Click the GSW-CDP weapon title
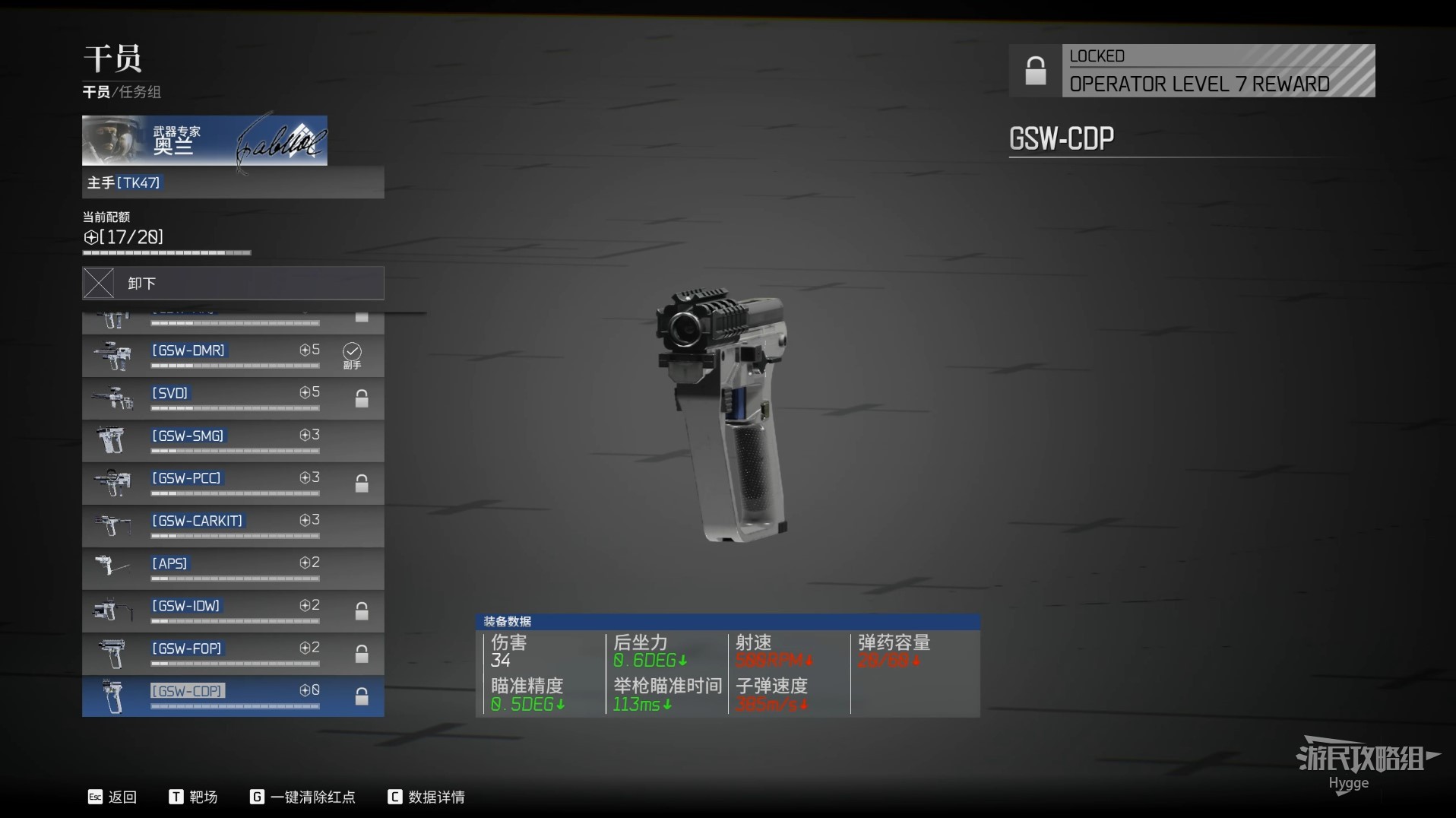 tap(1062, 138)
